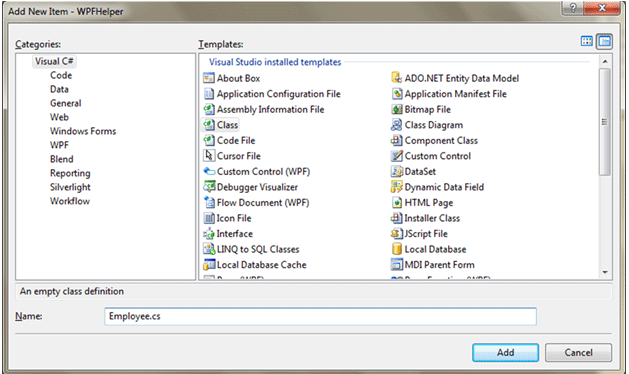629x374 pixels.
Task: Switch to large icons view
Action: (586, 41)
